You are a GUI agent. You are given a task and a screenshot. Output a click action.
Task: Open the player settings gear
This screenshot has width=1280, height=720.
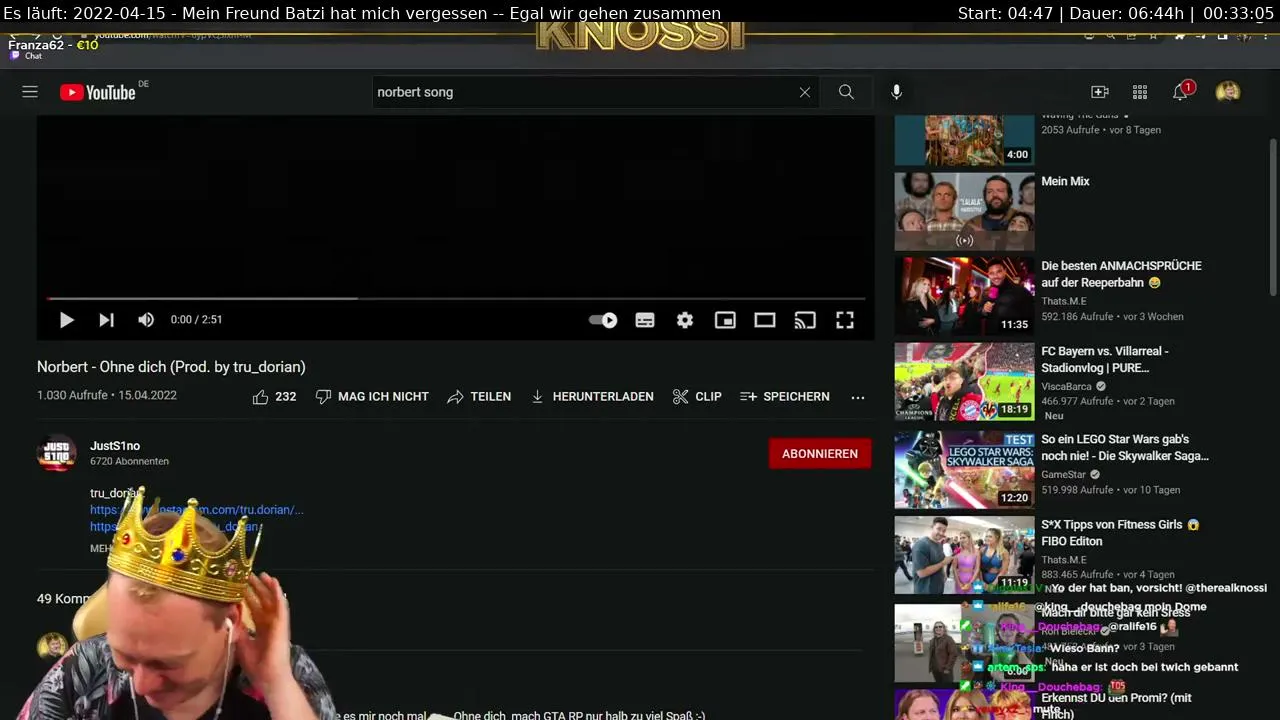click(685, 320)
